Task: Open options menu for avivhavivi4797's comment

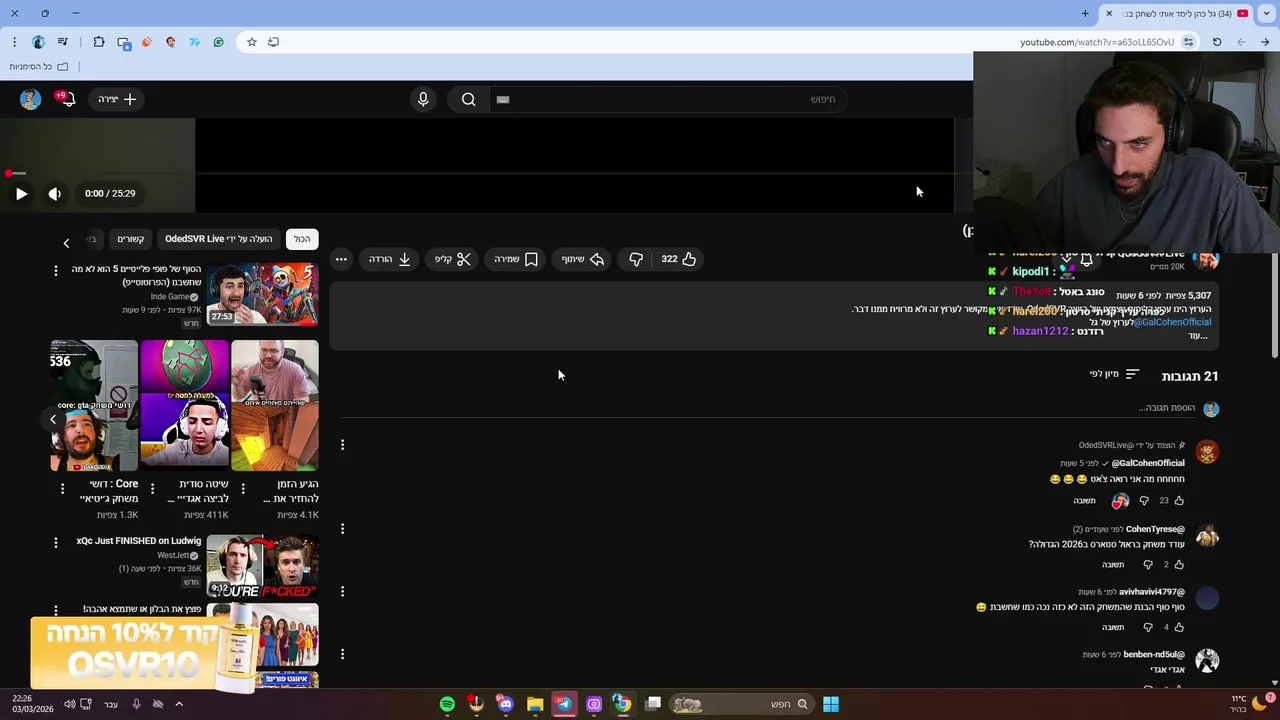Action: click(x=342, y=591)
